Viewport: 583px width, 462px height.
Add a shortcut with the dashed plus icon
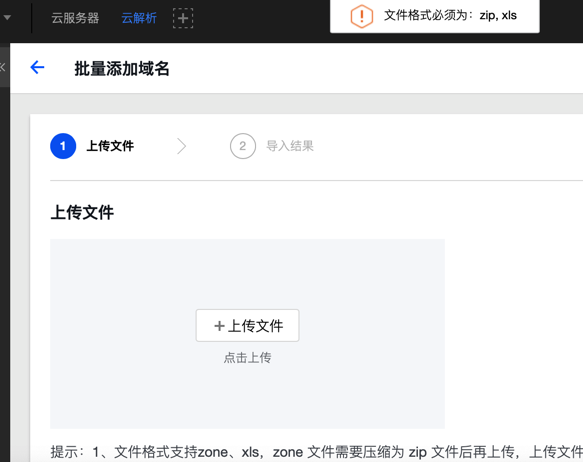coord(183,18)
